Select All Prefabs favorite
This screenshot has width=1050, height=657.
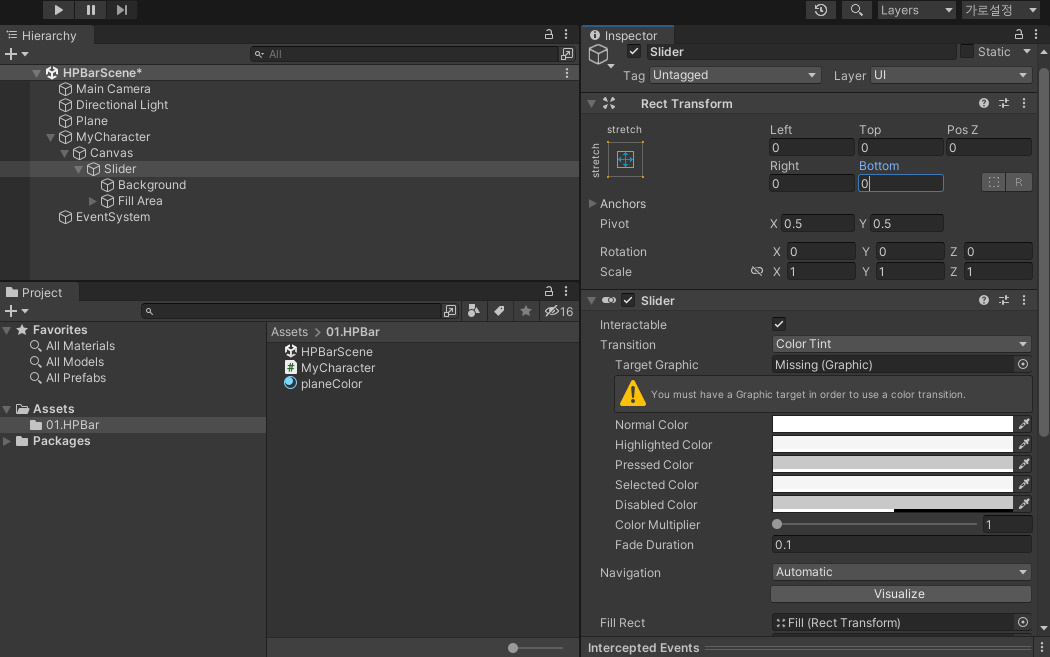pyautogui.click(x=75, y=378)
